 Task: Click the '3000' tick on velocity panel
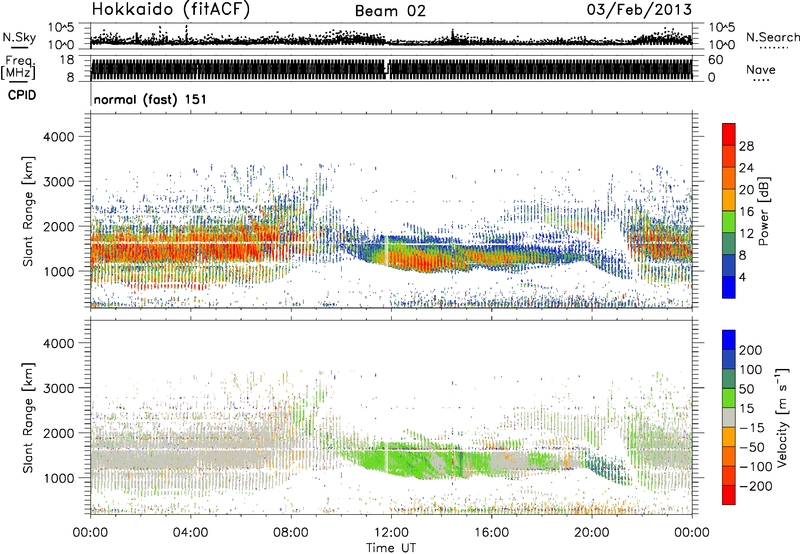(58, 388)
